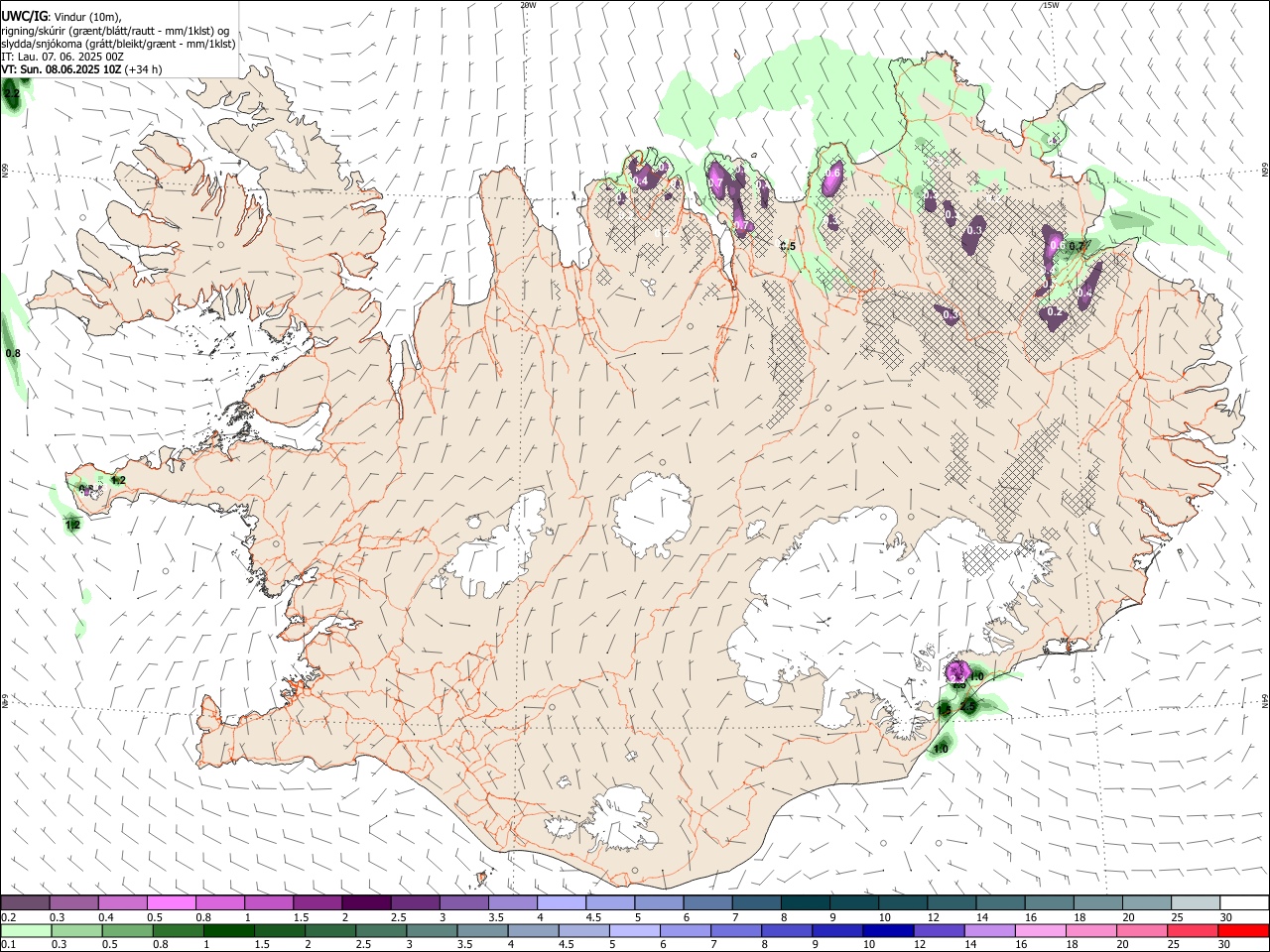Viewport: 1270px width, 952px height.
Task: Select the lower legend swatch between 7 and 8
Action: coord(735,930)
